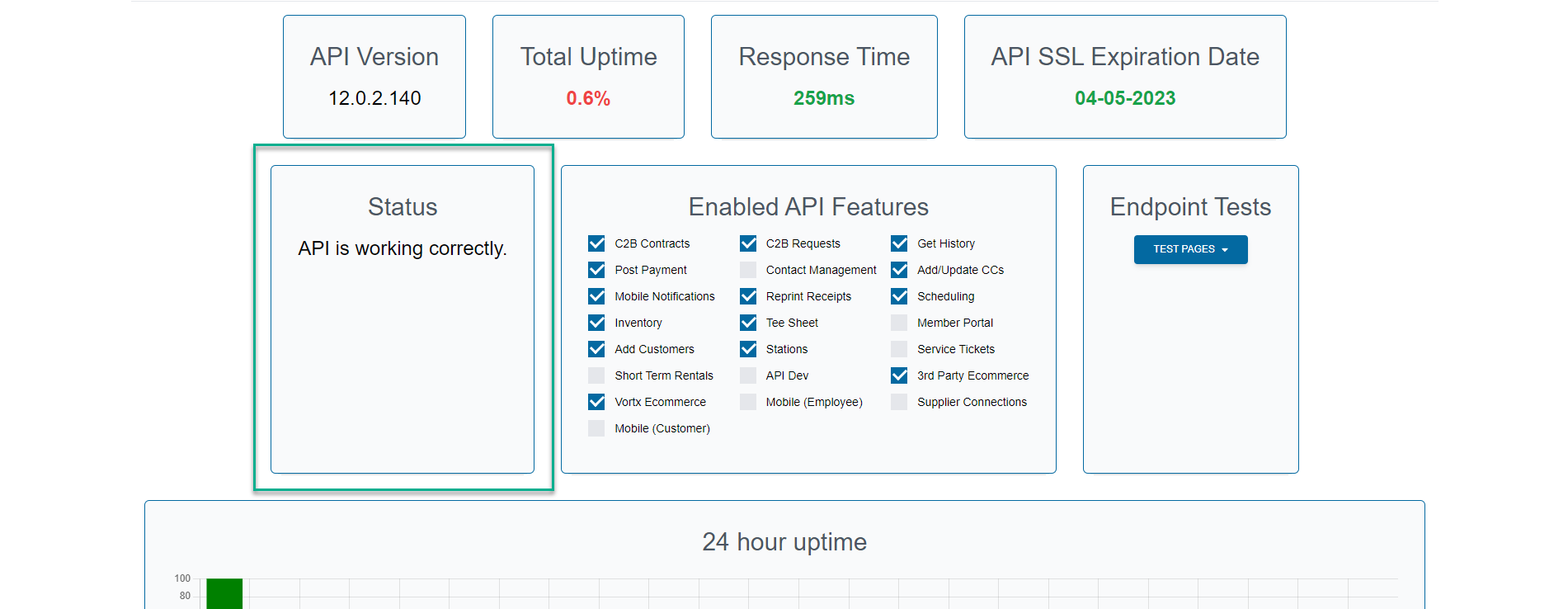Enable the Contact Management feature
This screenshot has width=1568, height=609.
[748, 270]
